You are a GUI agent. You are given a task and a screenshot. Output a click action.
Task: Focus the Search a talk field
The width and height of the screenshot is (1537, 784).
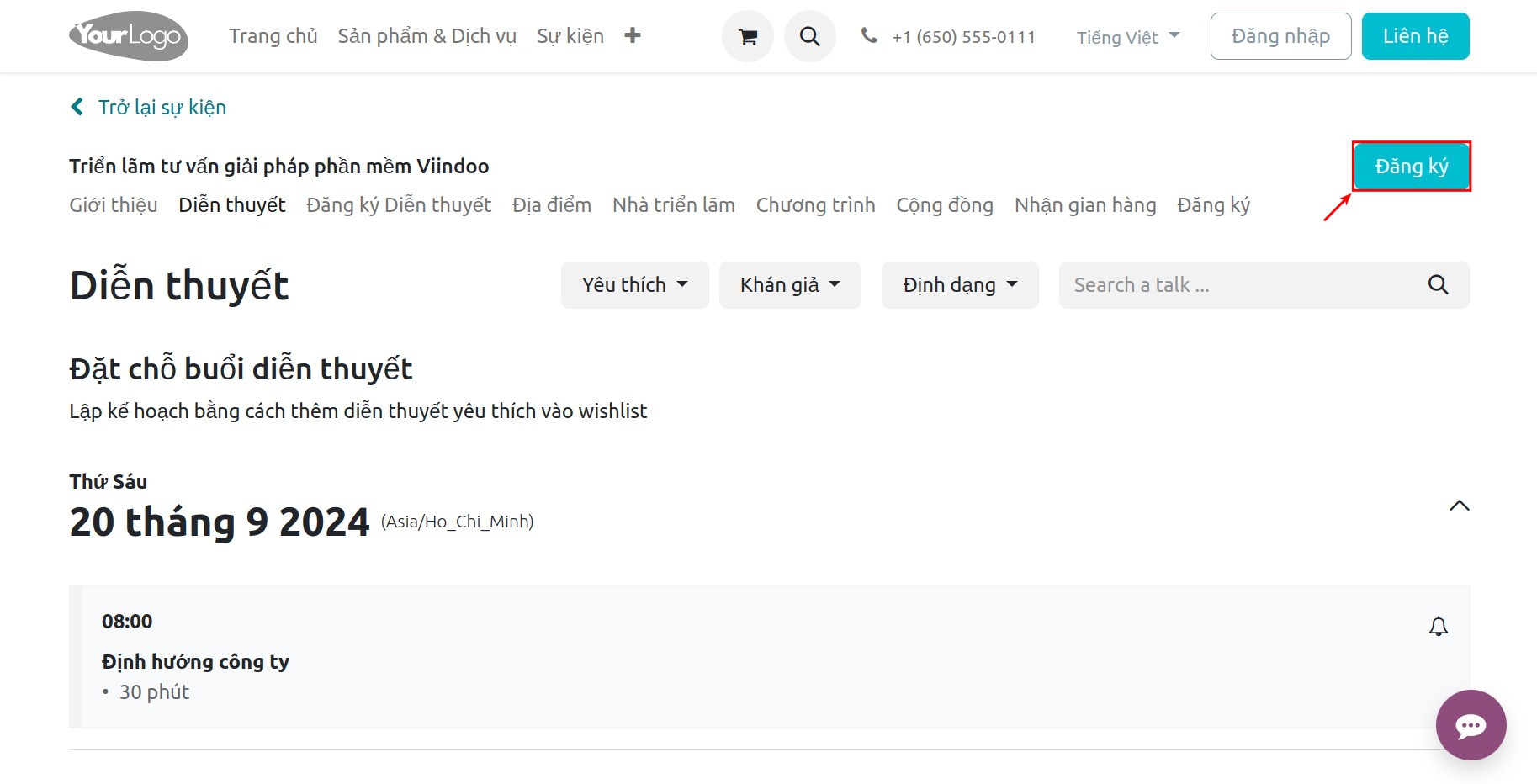tap(1242, 285)
